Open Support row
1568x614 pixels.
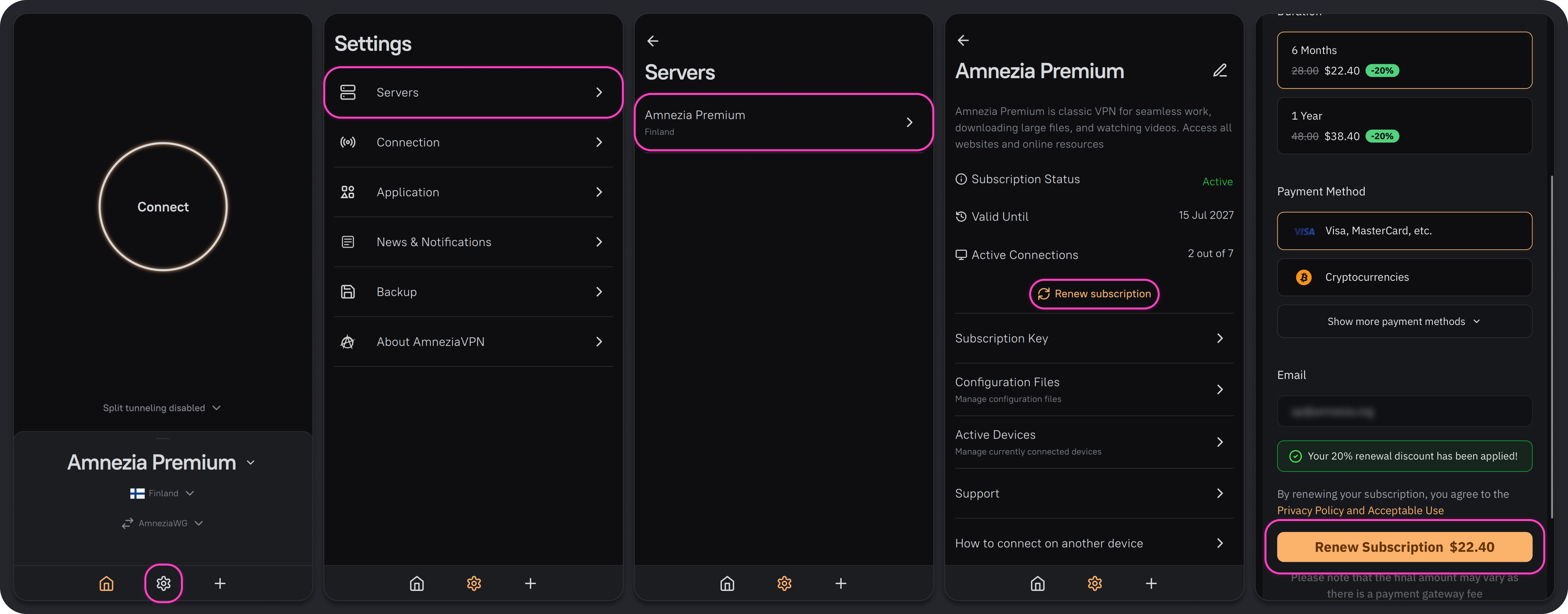(x=1094, y=493)
